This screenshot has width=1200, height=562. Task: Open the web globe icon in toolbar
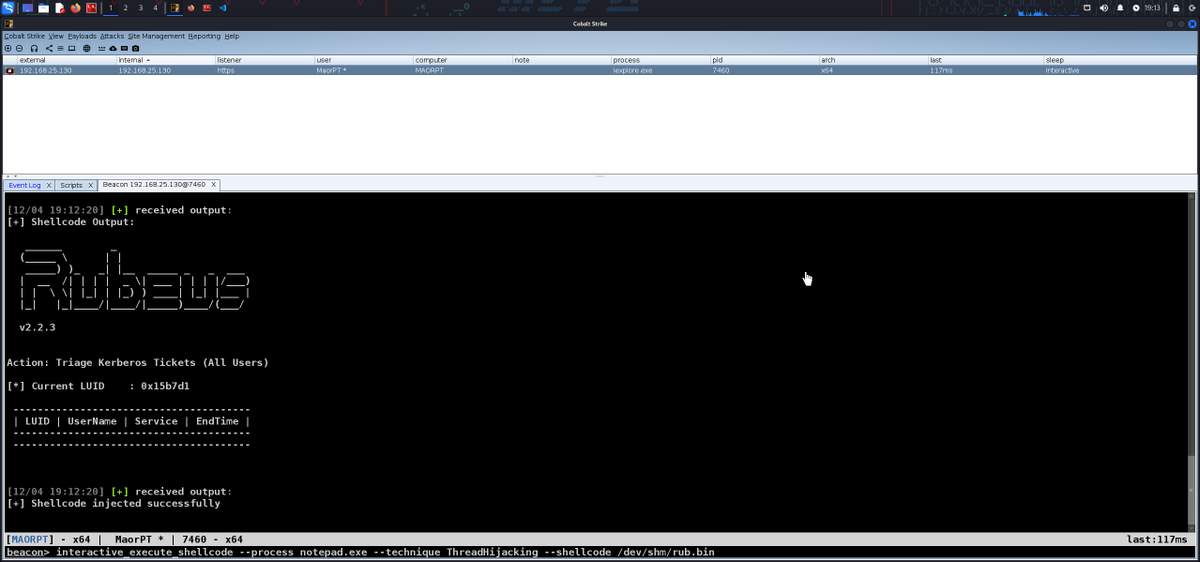pos(87,48)
